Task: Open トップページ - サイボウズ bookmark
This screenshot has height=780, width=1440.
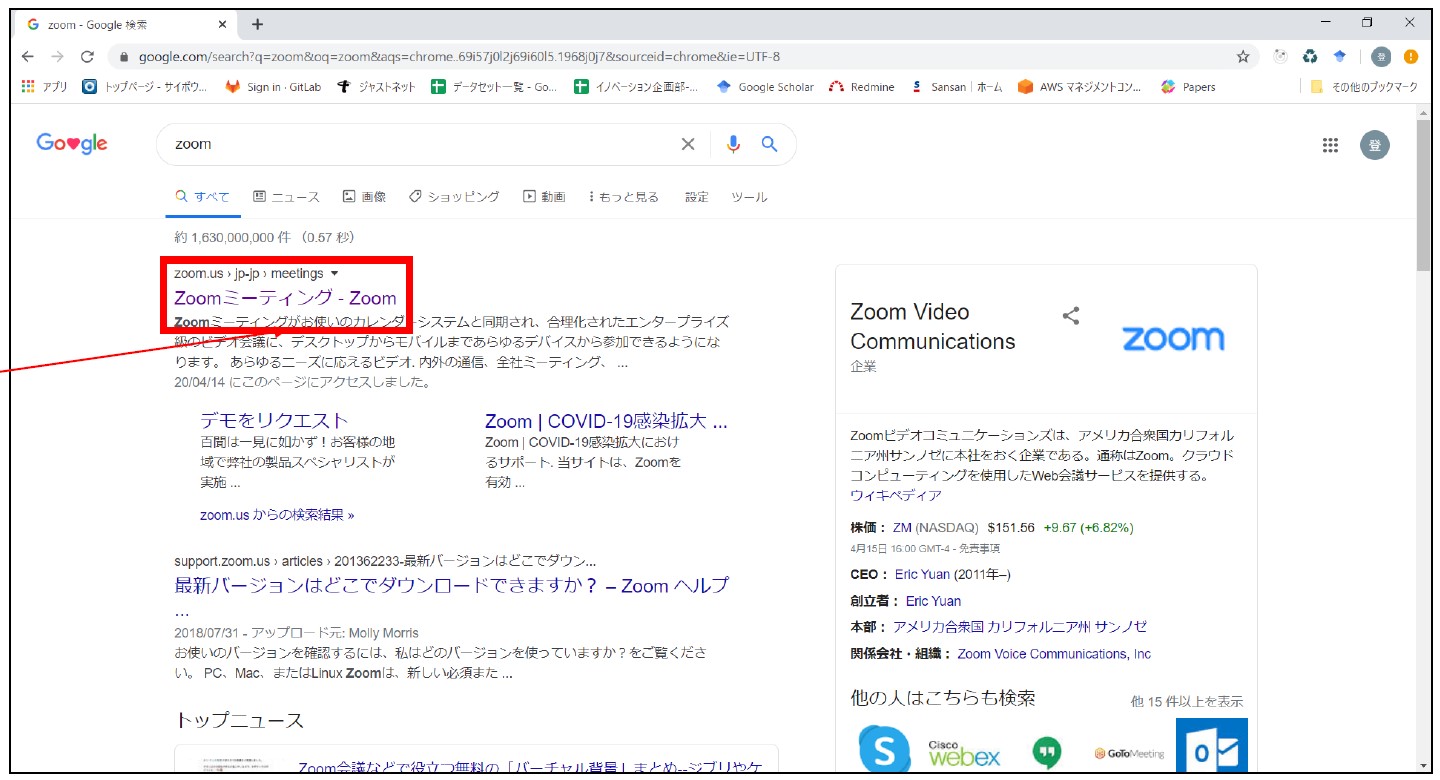Action: [x=145, y=87]
